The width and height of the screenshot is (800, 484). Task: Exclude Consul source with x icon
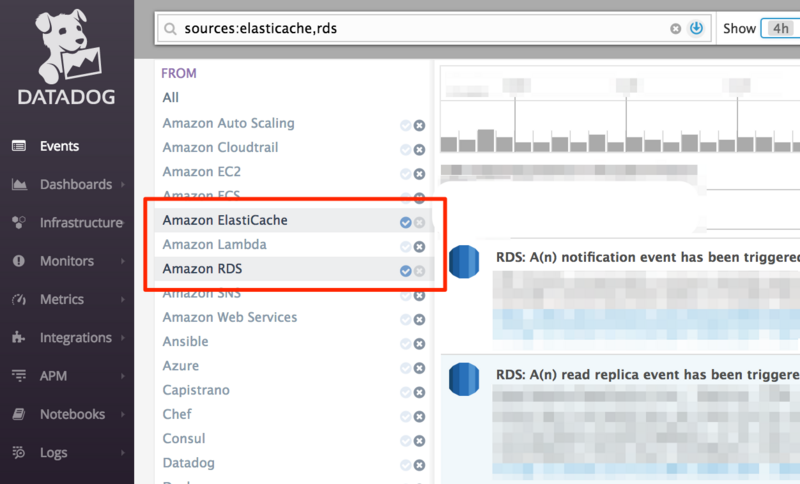419,441
